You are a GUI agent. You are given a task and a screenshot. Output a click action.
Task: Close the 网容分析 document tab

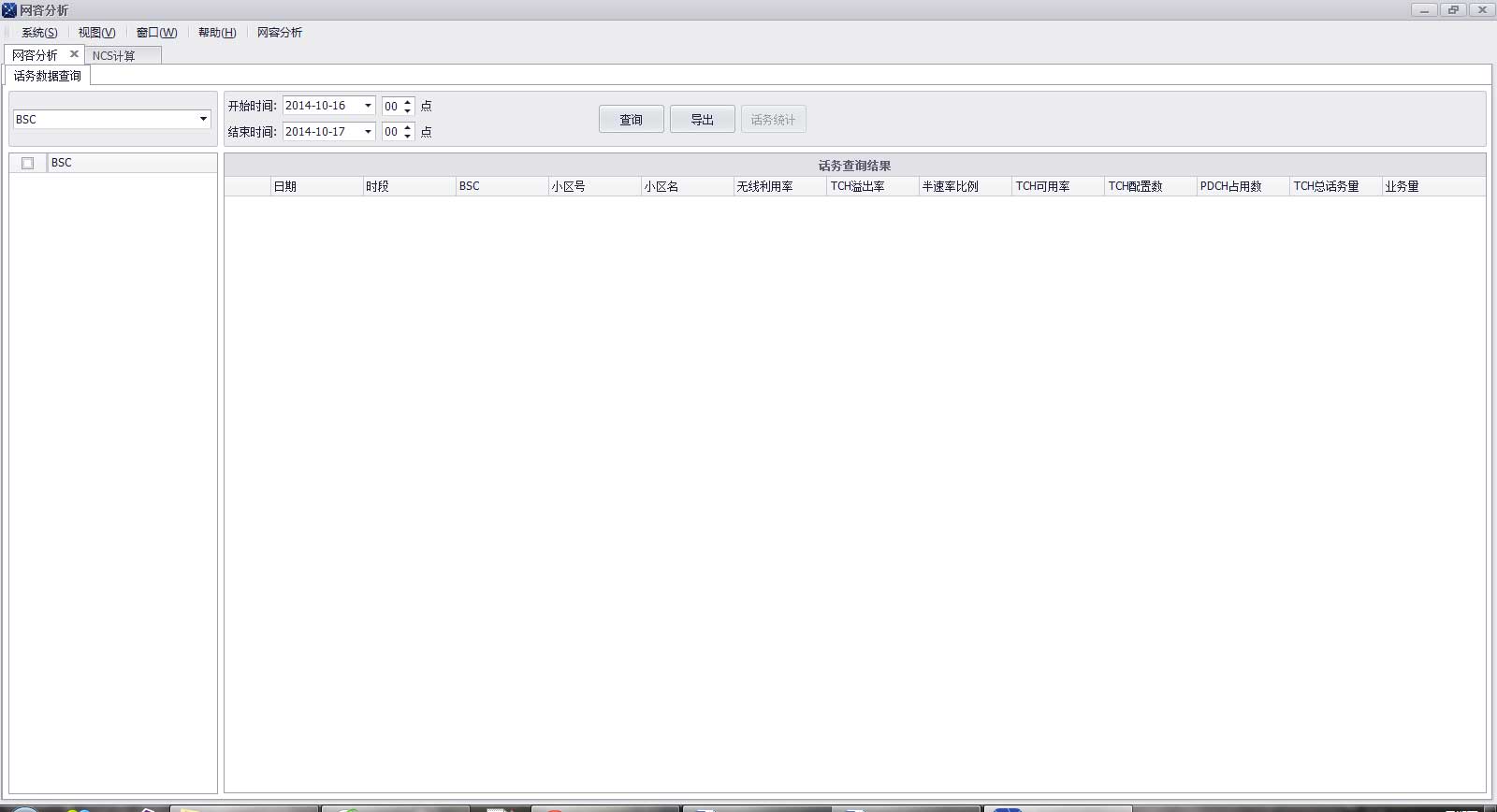(x=74, y=54)
